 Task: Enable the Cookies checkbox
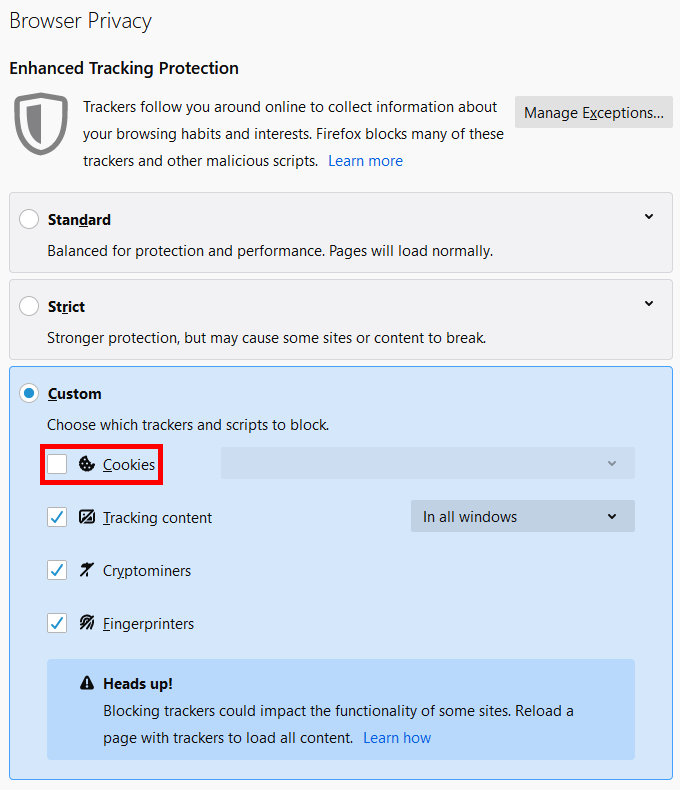point(57,464)
